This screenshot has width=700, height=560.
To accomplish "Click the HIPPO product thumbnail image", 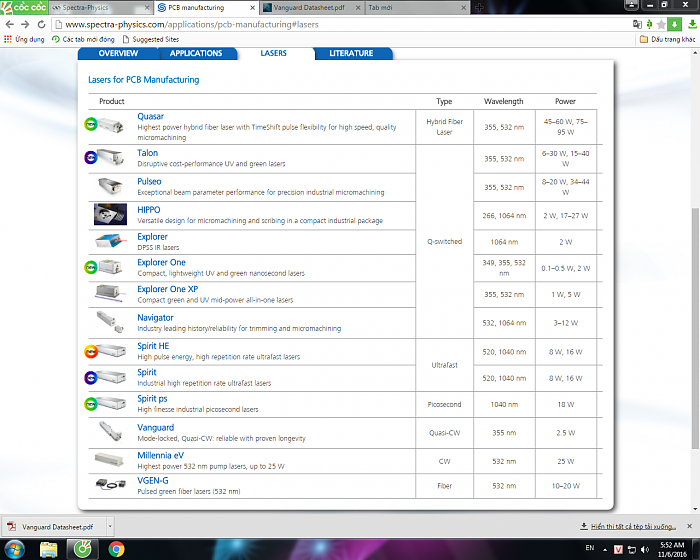I will pos(110,214).
